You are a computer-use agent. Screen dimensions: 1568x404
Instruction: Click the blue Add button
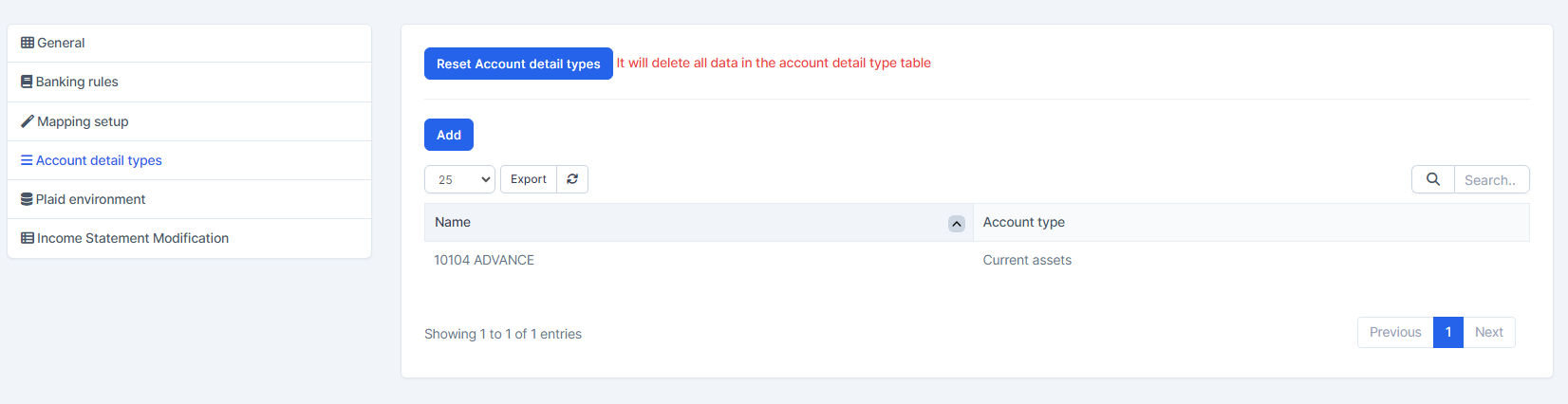click(449, 135)
